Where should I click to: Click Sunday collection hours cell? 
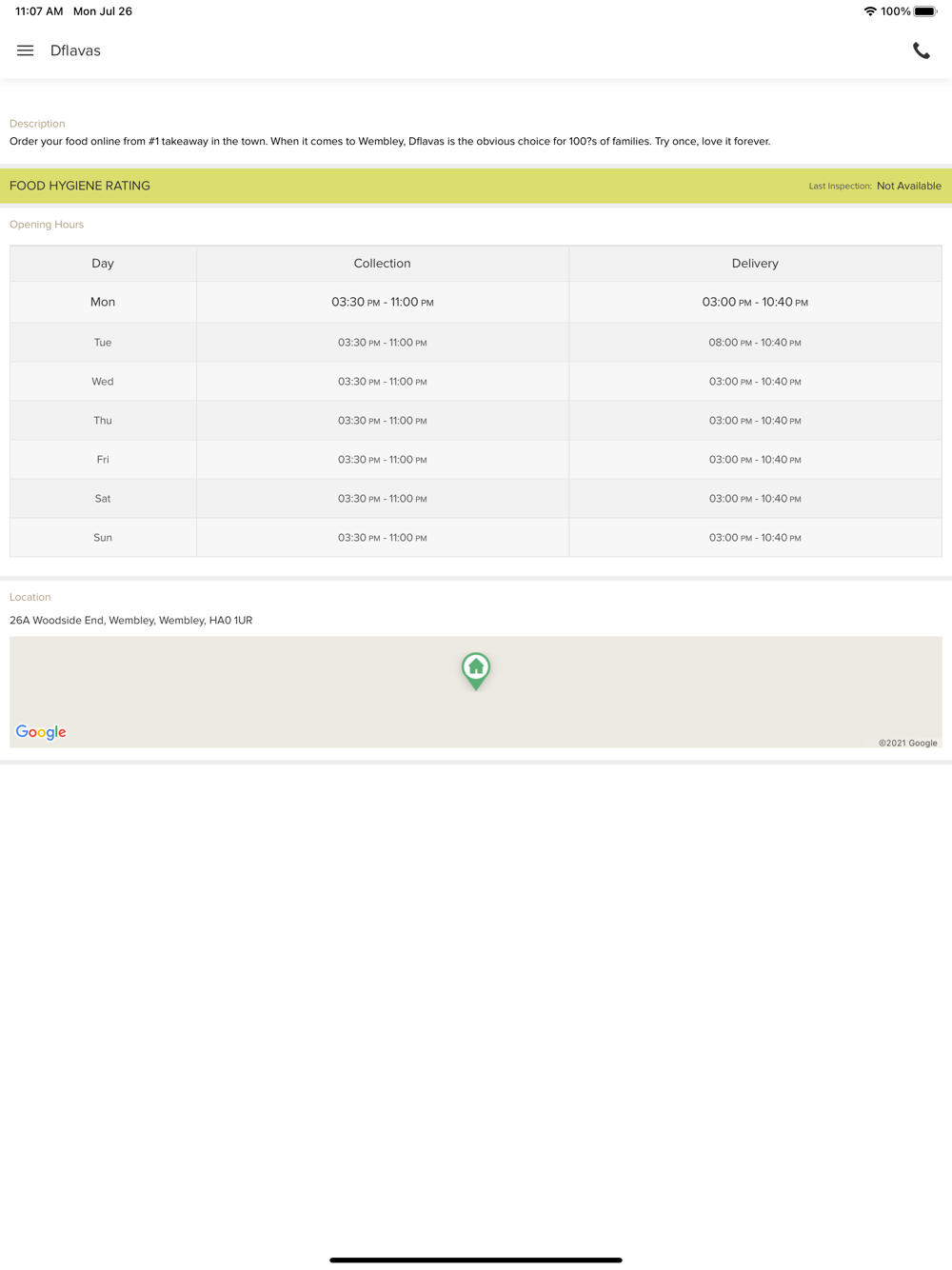click(383, 538)
